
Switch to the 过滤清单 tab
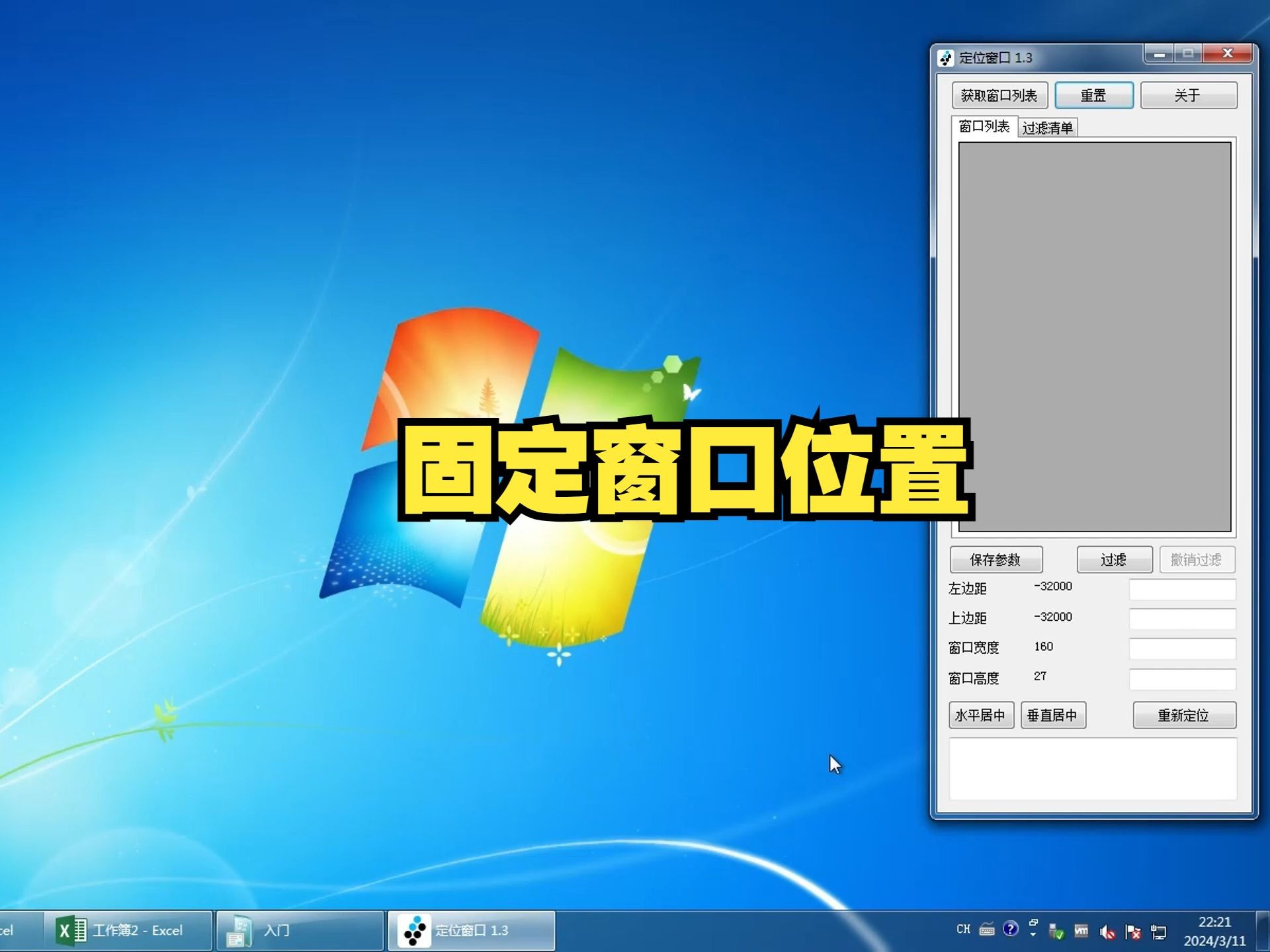[x=1048, y=128]
